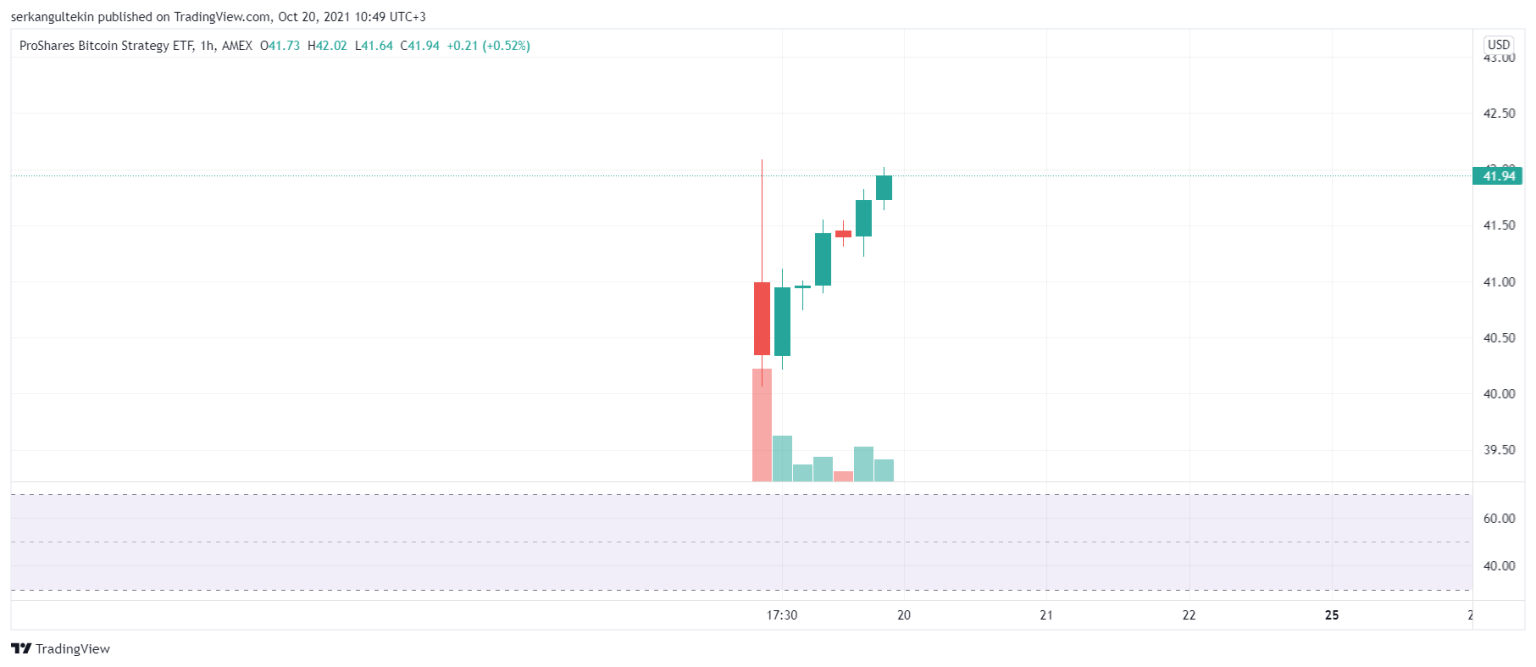Click the tallest red volume bar
This screenshot has width=1536, height=667.
click(x=762, y=425)
